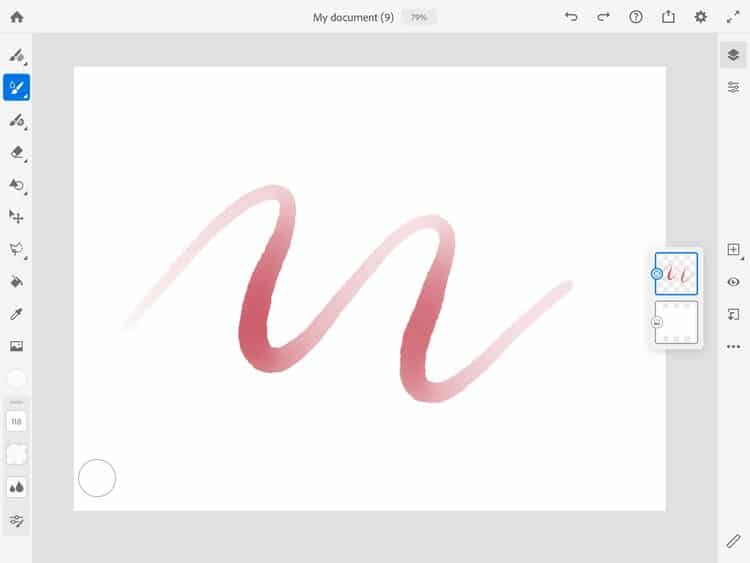Open the layer clipping/import icon
750x563 pixels.
click(733, 314)
